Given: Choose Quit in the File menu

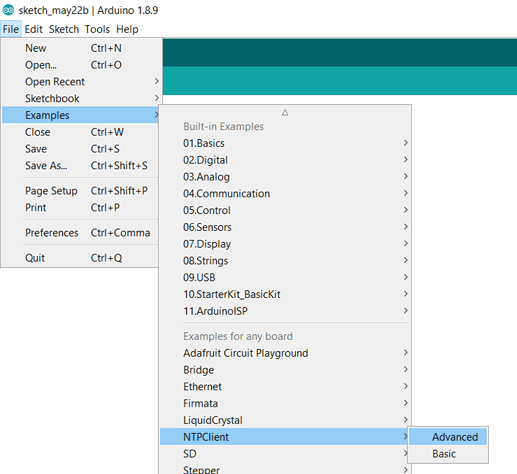Looking at the screenshot, I should point(81,258).
